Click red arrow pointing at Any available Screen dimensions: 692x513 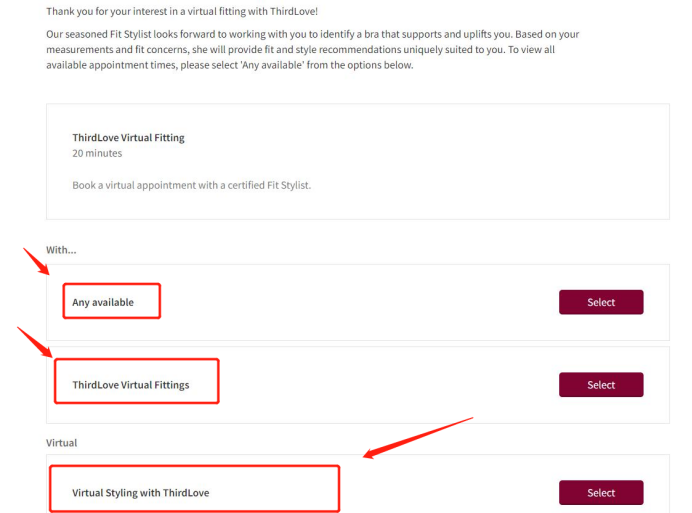coord(36,261)
